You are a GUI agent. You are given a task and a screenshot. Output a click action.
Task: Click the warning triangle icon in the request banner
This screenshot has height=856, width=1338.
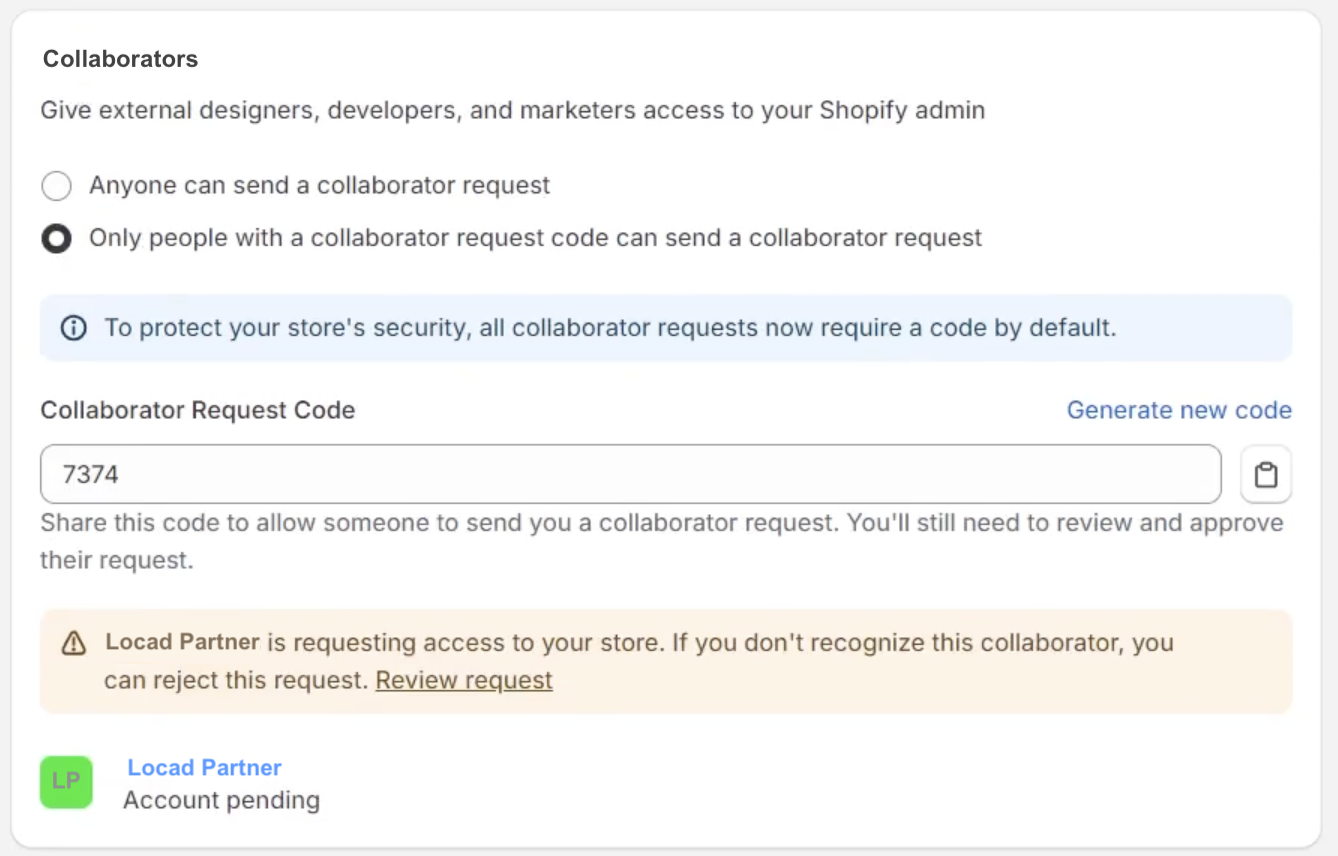74,643
